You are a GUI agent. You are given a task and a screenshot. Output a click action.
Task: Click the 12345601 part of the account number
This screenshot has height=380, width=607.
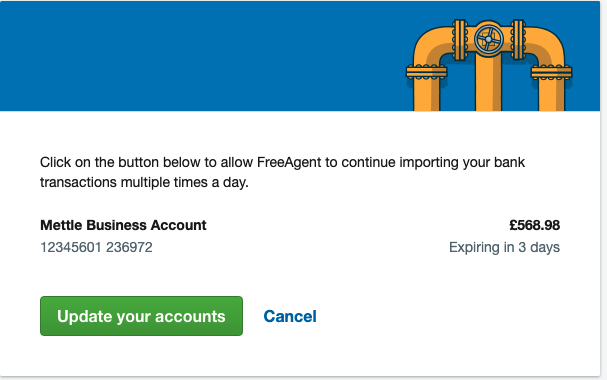(x=71, y=247)
